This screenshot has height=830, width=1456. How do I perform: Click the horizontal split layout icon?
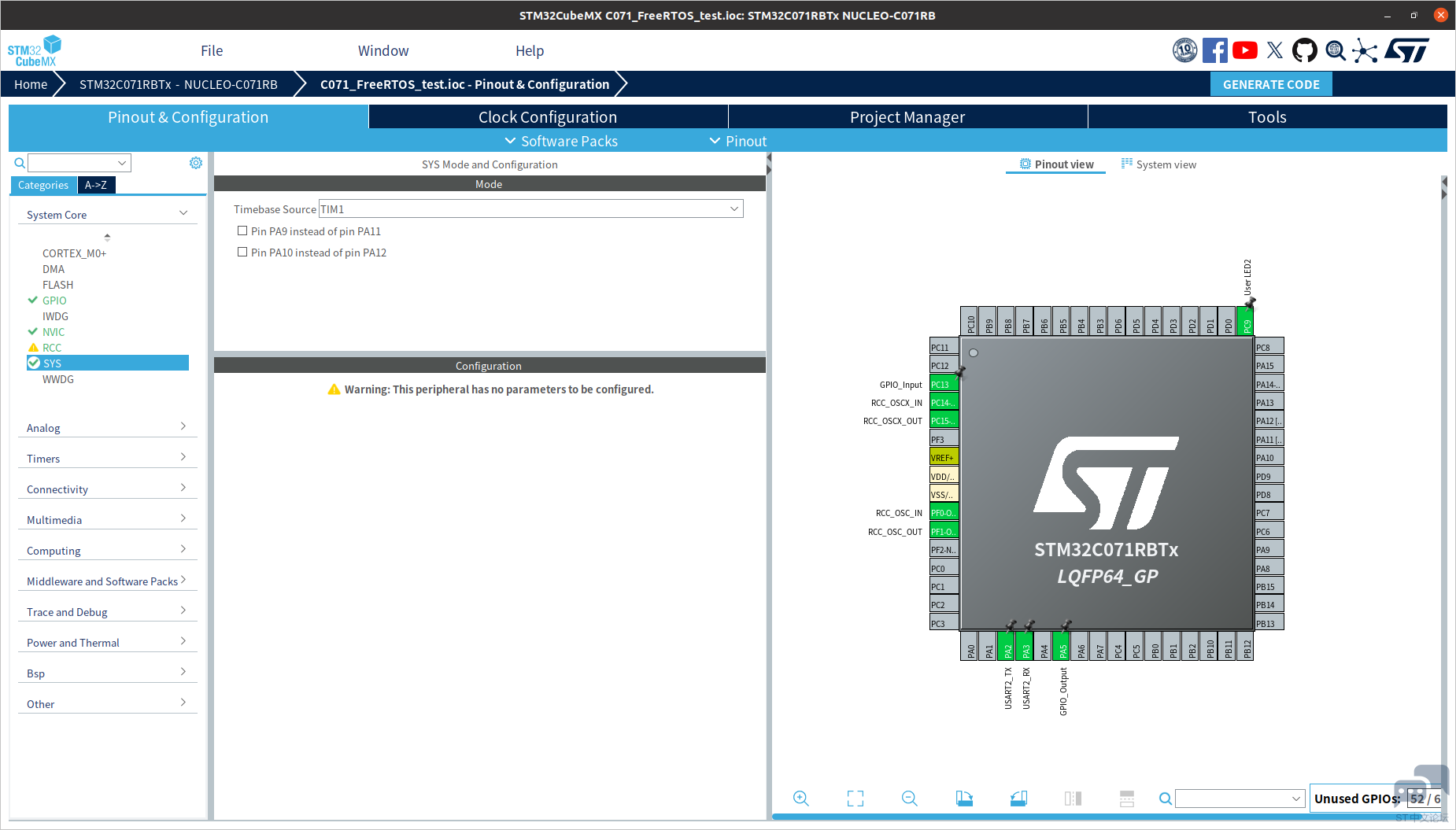click(1127, 799)
